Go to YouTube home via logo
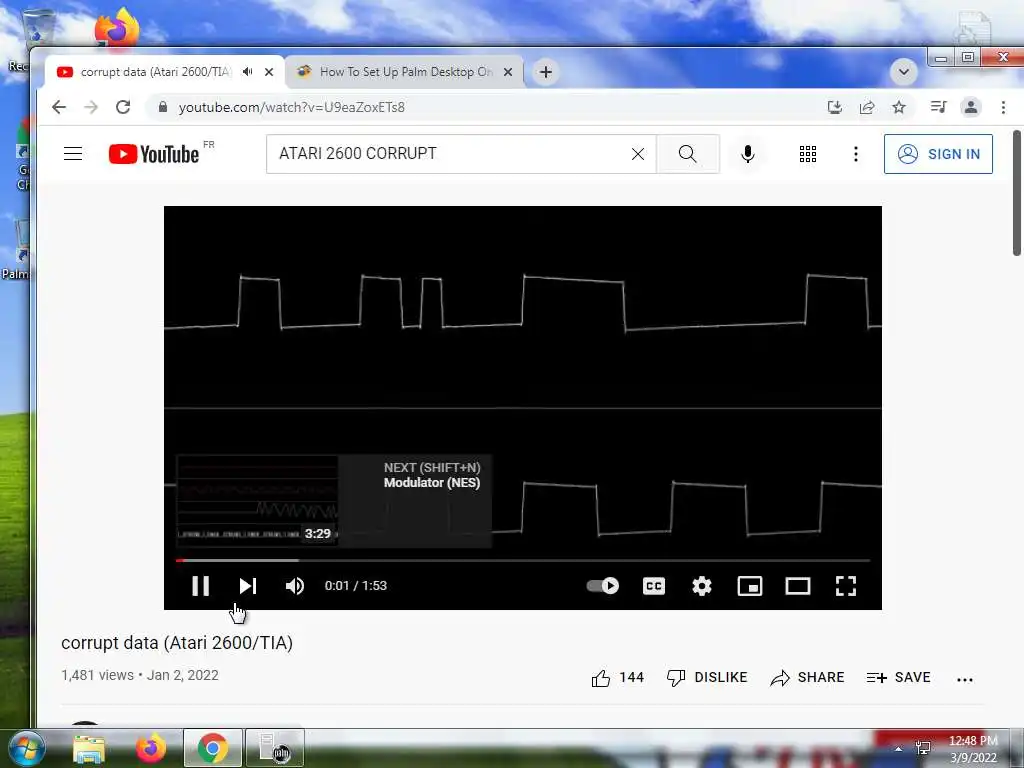 pyautogui.click(x=154, y=154)
